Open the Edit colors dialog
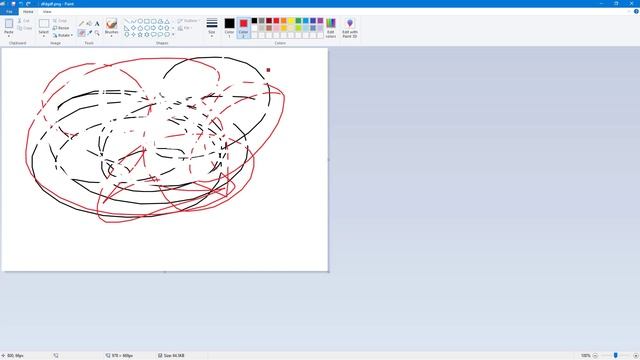Image resolution: width=640 pixels, height=360 pixels. [331, 28]
